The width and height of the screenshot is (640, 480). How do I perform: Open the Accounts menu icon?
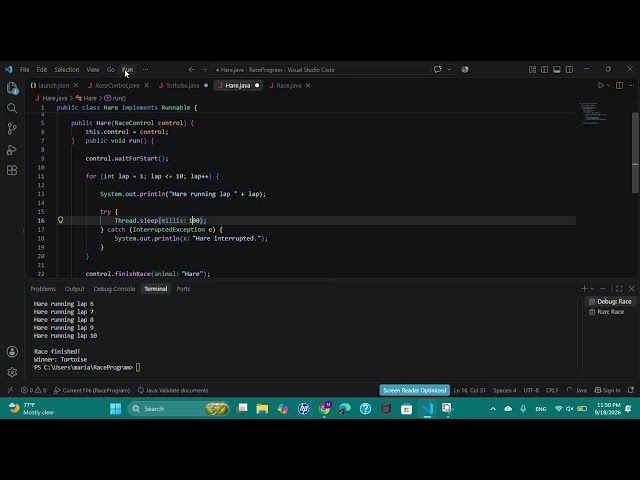12,352
